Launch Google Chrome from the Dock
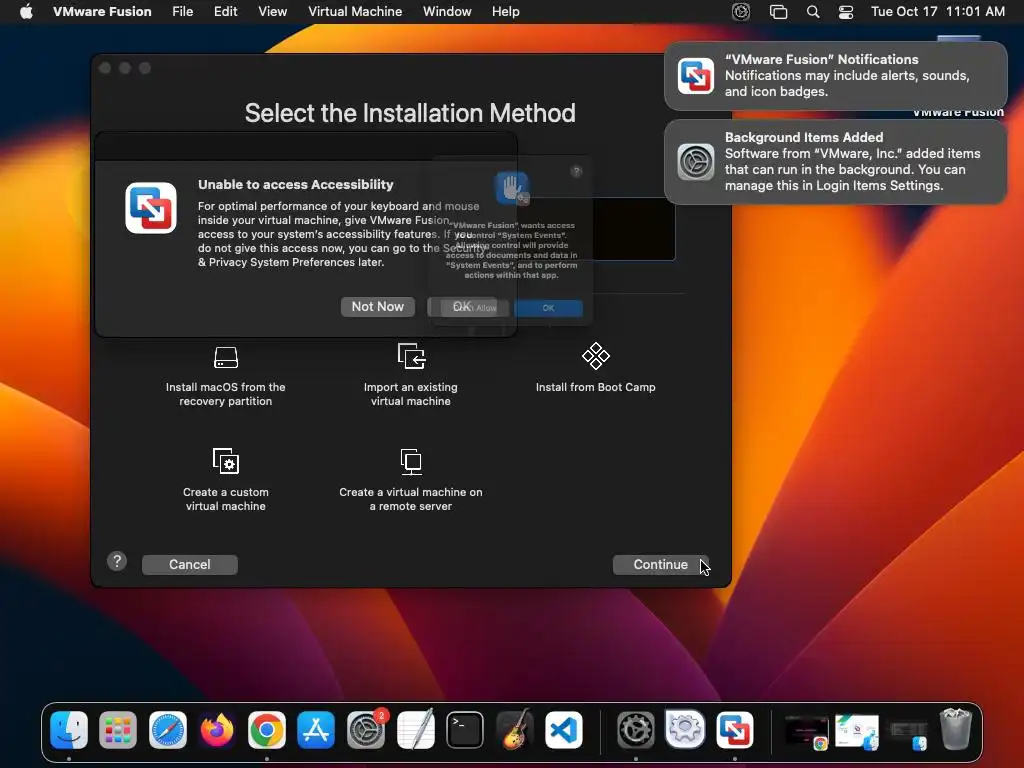 click(x=266, y=729)
